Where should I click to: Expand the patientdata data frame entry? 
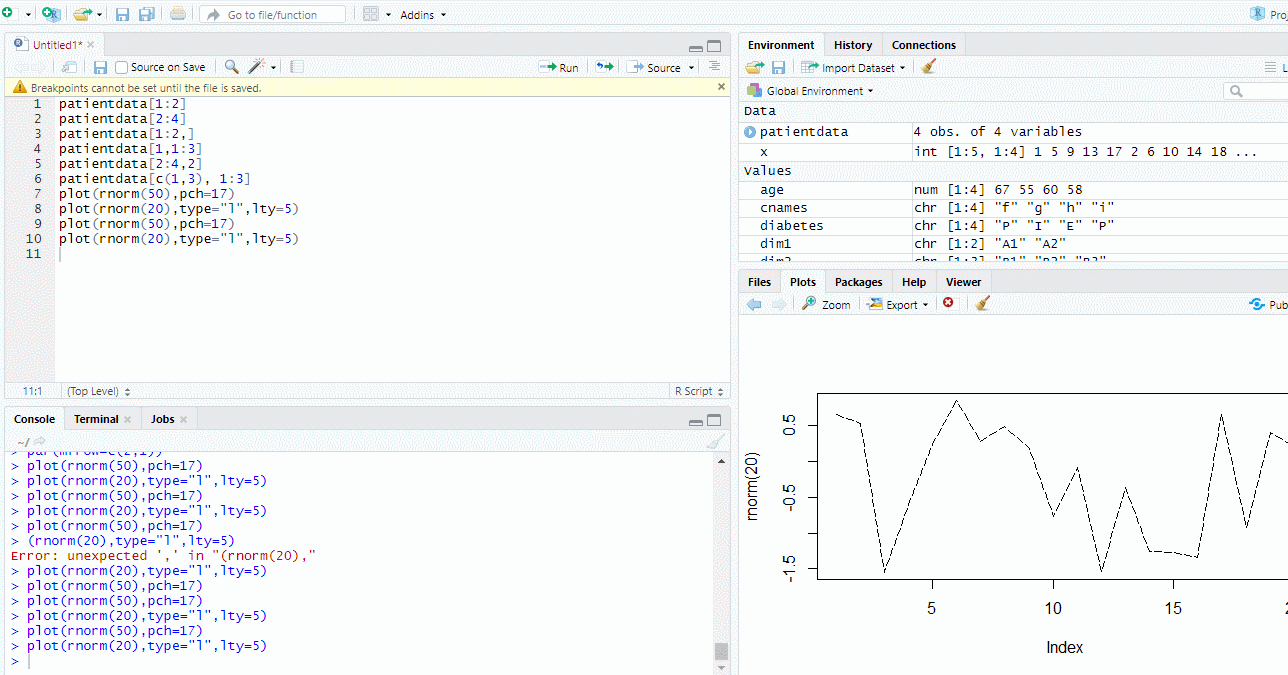coord(750,132)
